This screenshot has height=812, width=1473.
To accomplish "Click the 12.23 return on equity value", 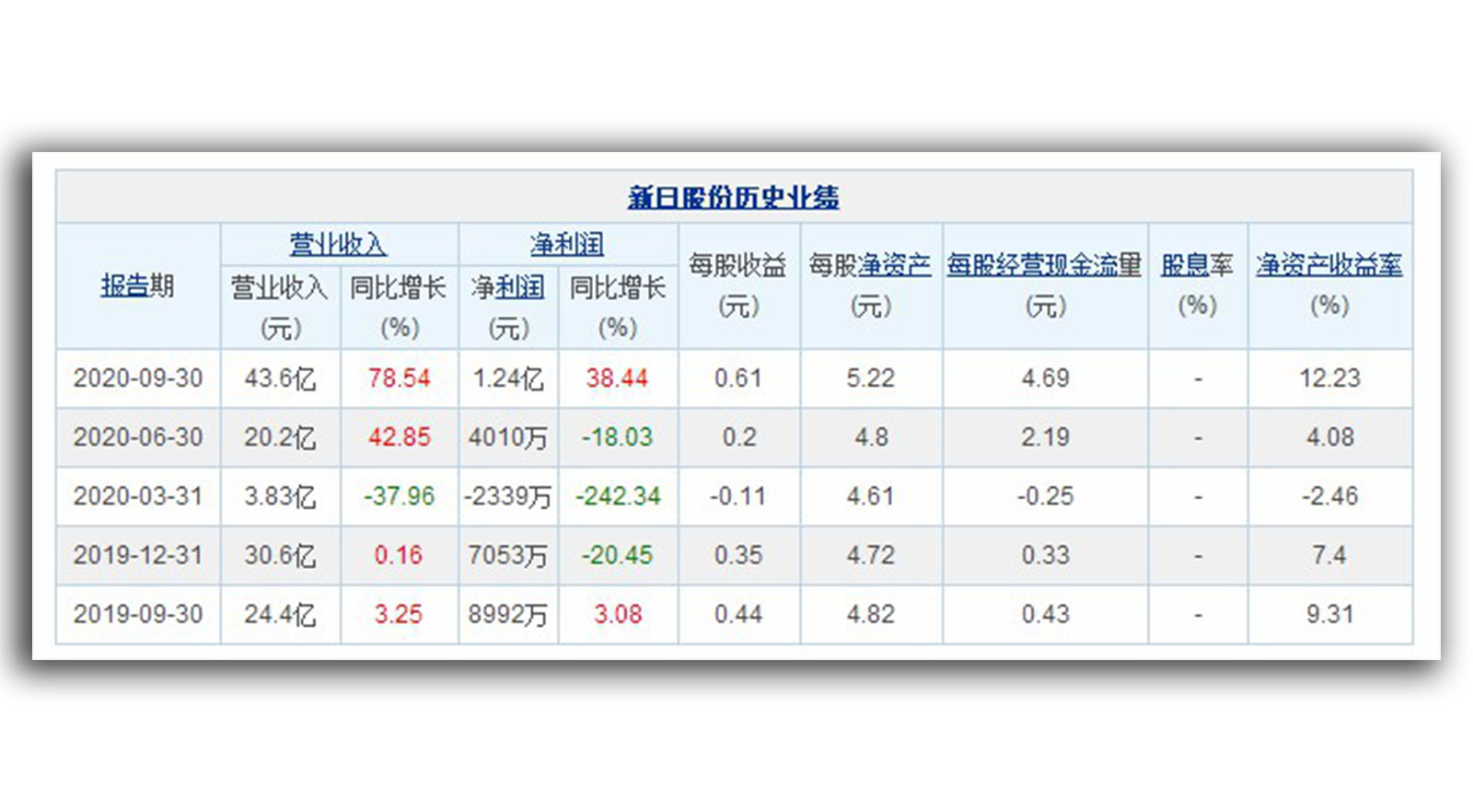I will (x=1329, y=378).
